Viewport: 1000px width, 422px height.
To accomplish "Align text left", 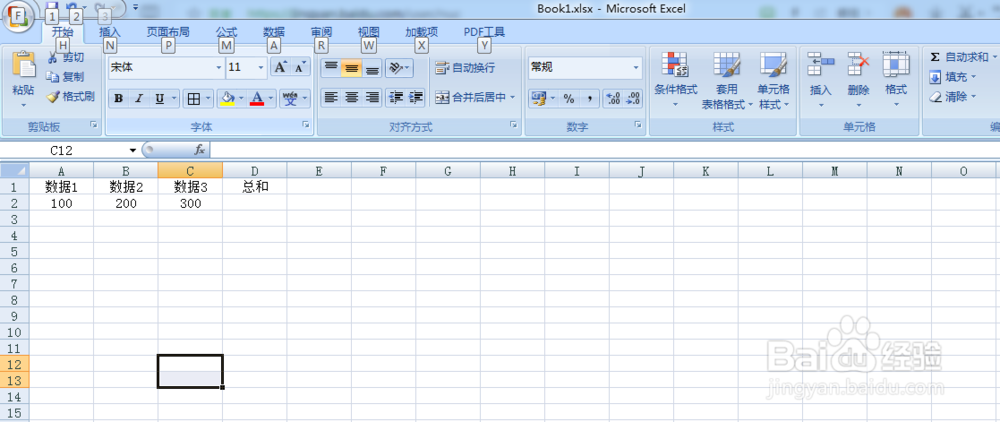I will (x=331, y=98).
